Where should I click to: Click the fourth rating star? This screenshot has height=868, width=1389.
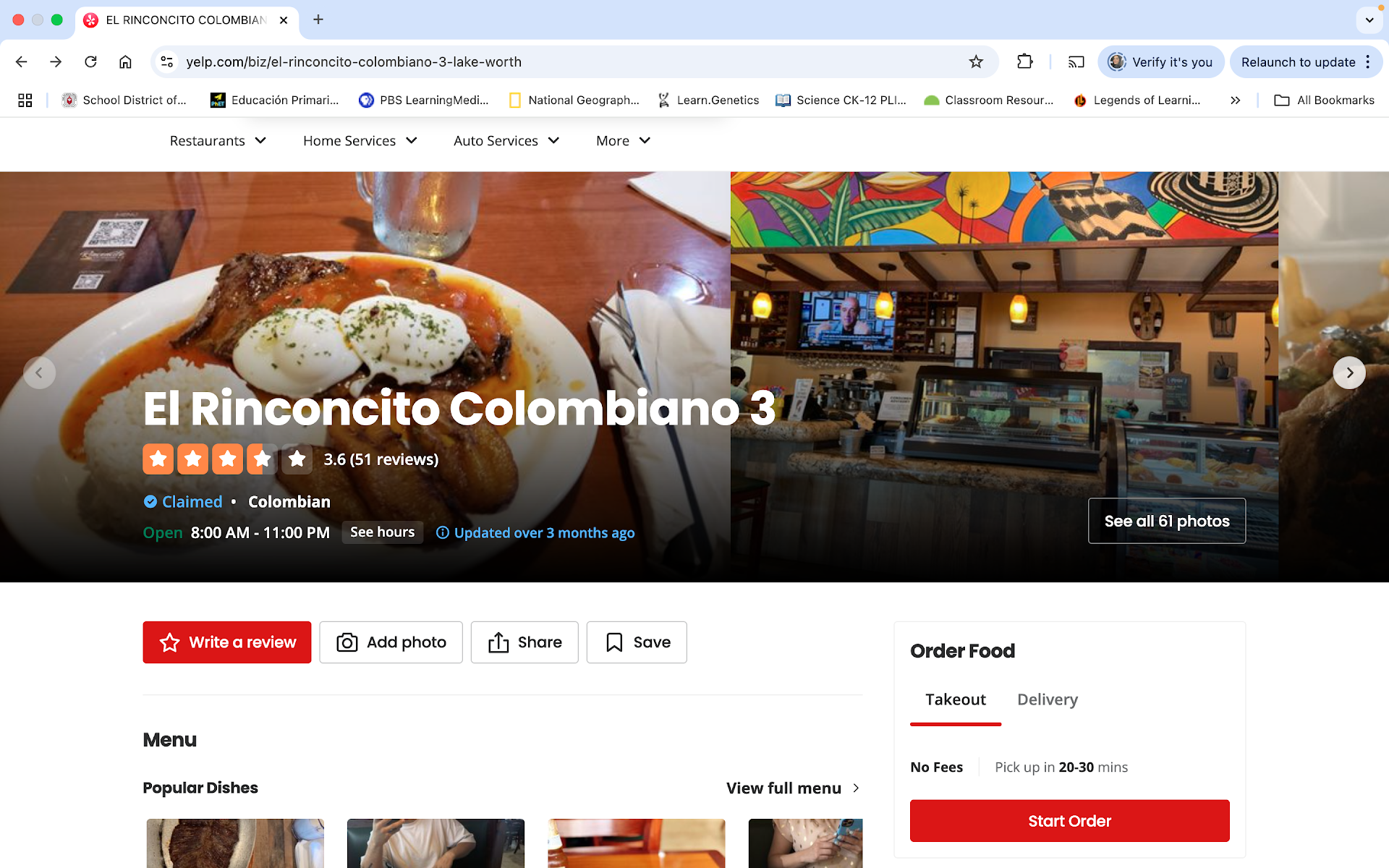(262, 459)
